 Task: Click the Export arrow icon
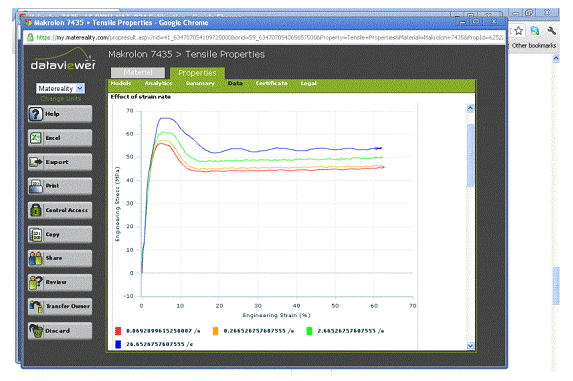pos(36,162)
